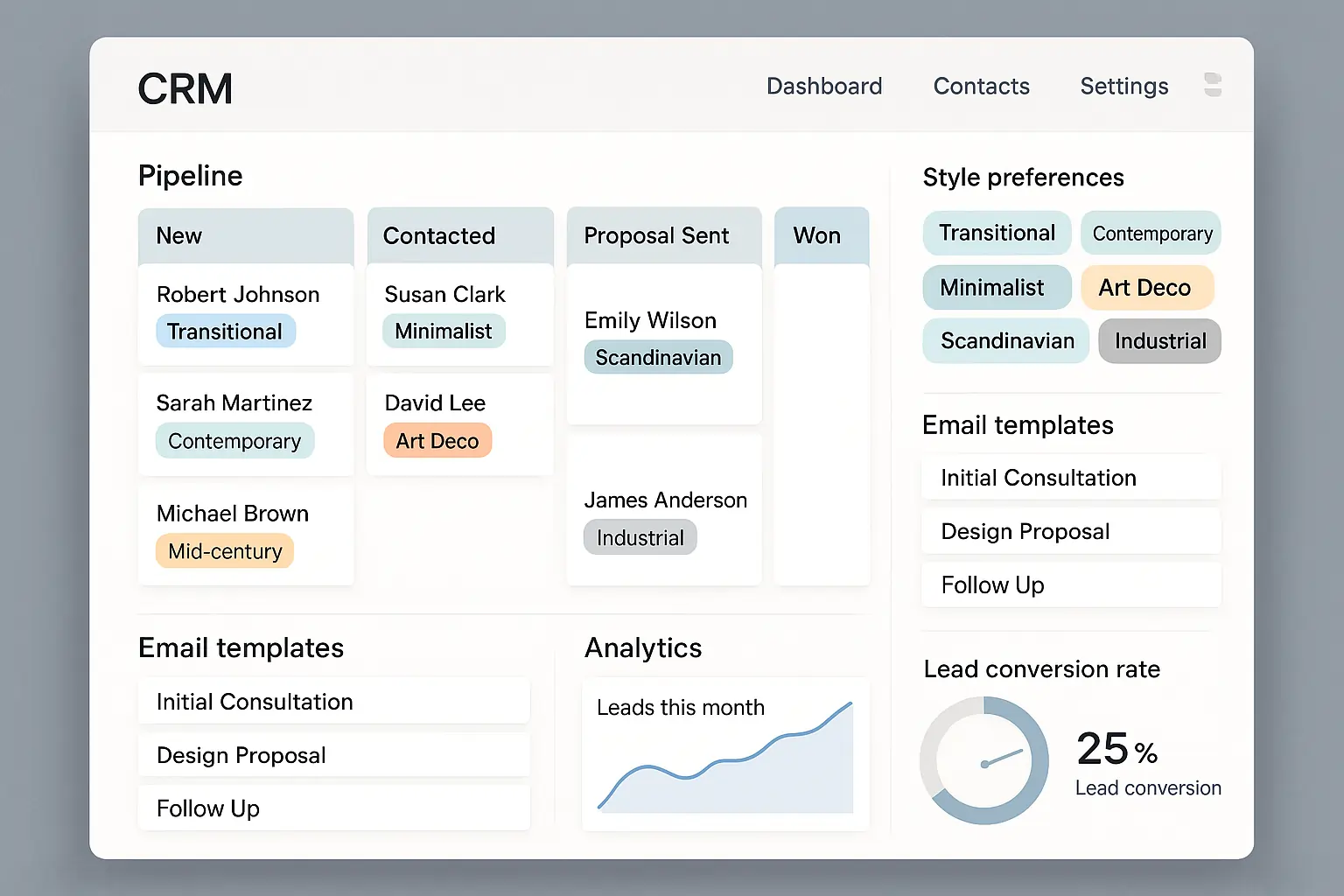Open the Robert Johnson lead card

pyautogui.click(x=246, y=315)
